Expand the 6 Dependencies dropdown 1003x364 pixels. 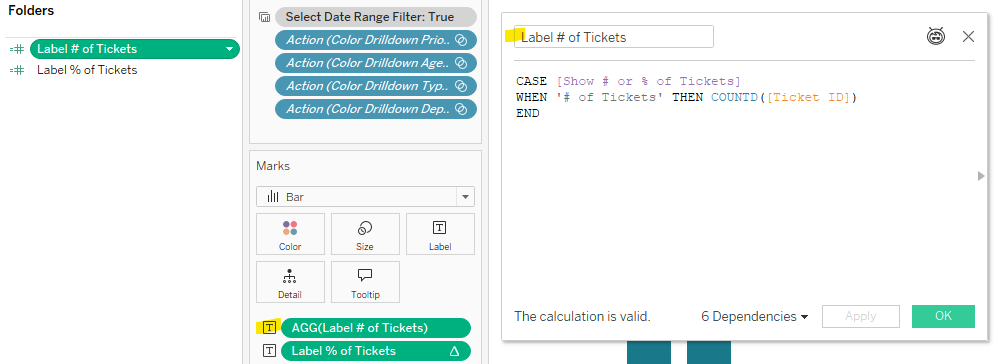(x=755, y=316)
